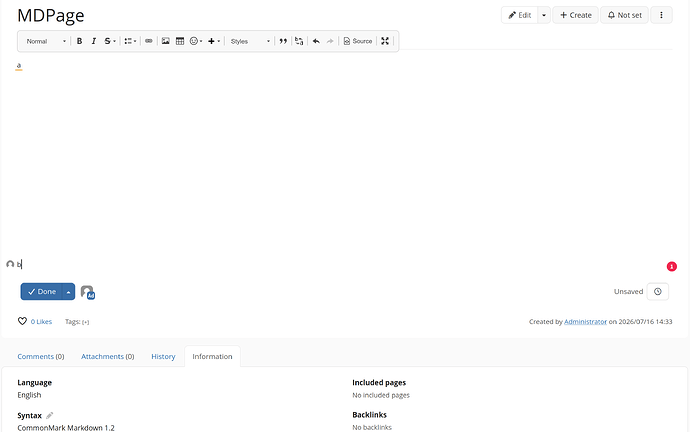Expand the Done button arrow menu
Image resolution: width=690 pixels, height=432 pixels.
tap(69, 292)
